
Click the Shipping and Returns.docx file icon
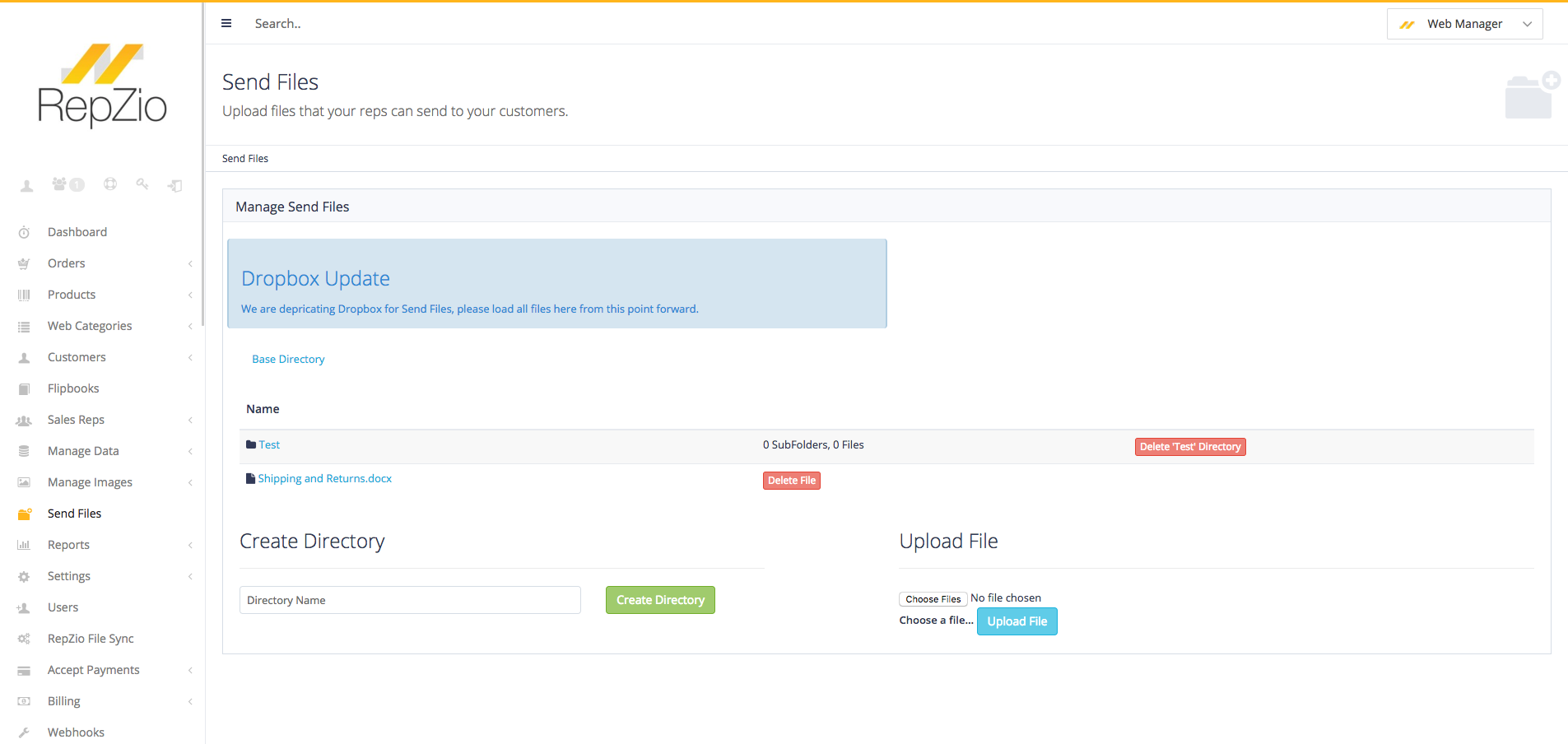click(250, 479)
